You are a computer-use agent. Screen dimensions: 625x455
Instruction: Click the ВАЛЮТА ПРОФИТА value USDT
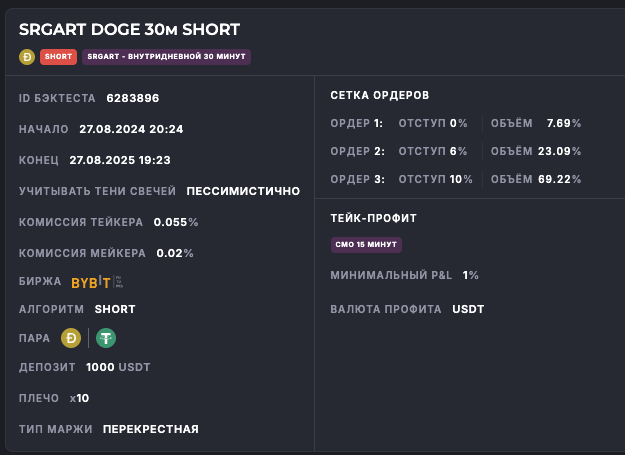(x=468, y=309)
